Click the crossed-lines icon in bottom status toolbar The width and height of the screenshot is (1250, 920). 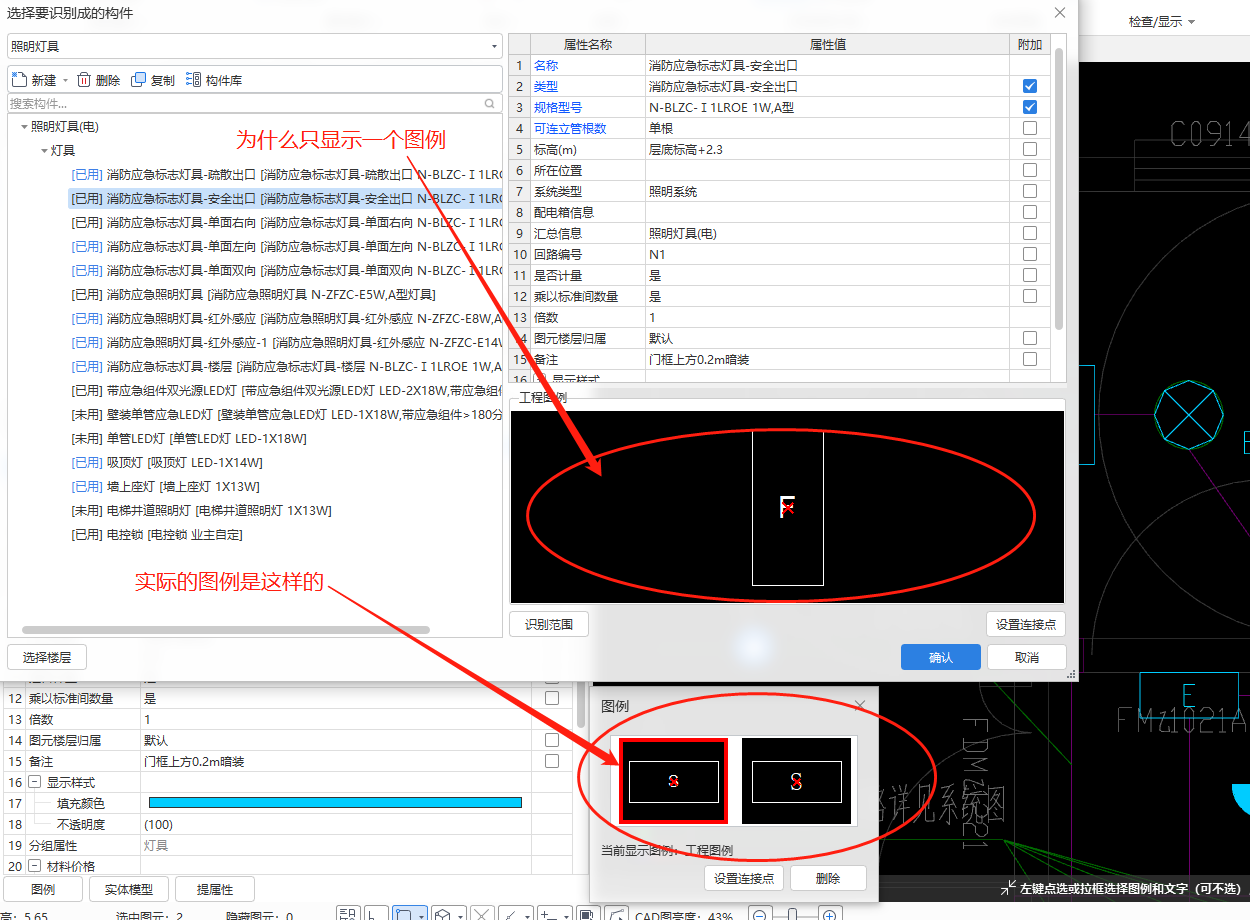(480, 915)
